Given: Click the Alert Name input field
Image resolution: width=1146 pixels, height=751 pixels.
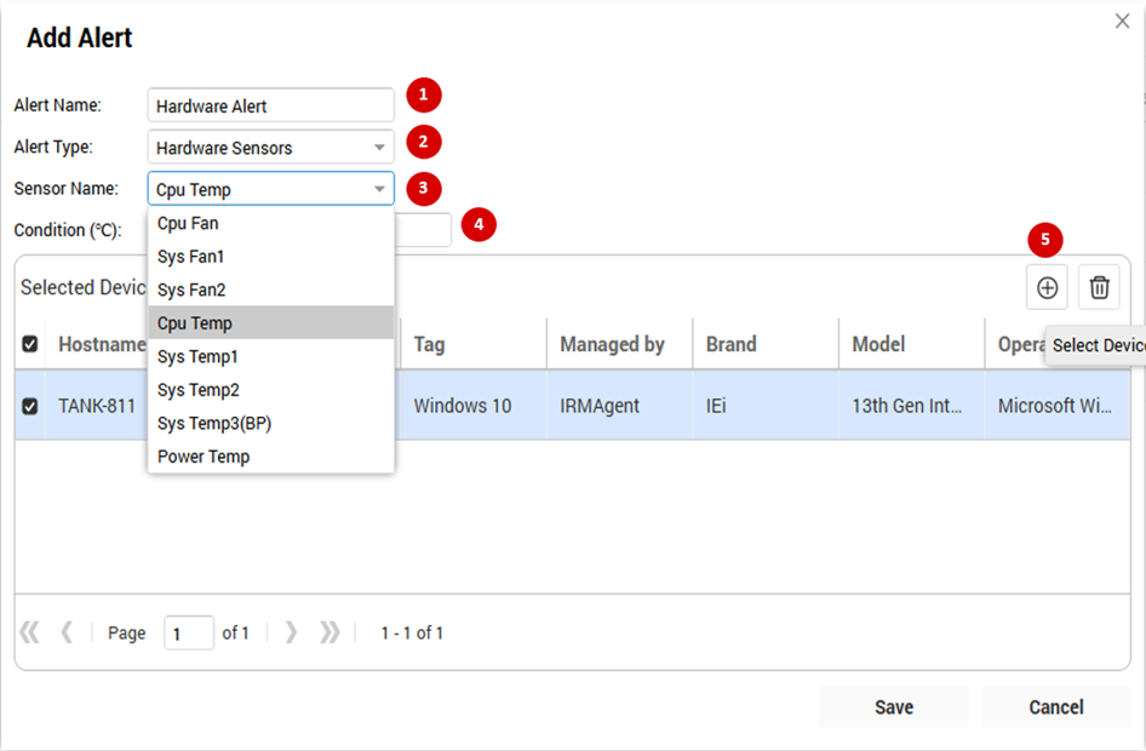Looking at the screenshot, I should pos(271,106).
